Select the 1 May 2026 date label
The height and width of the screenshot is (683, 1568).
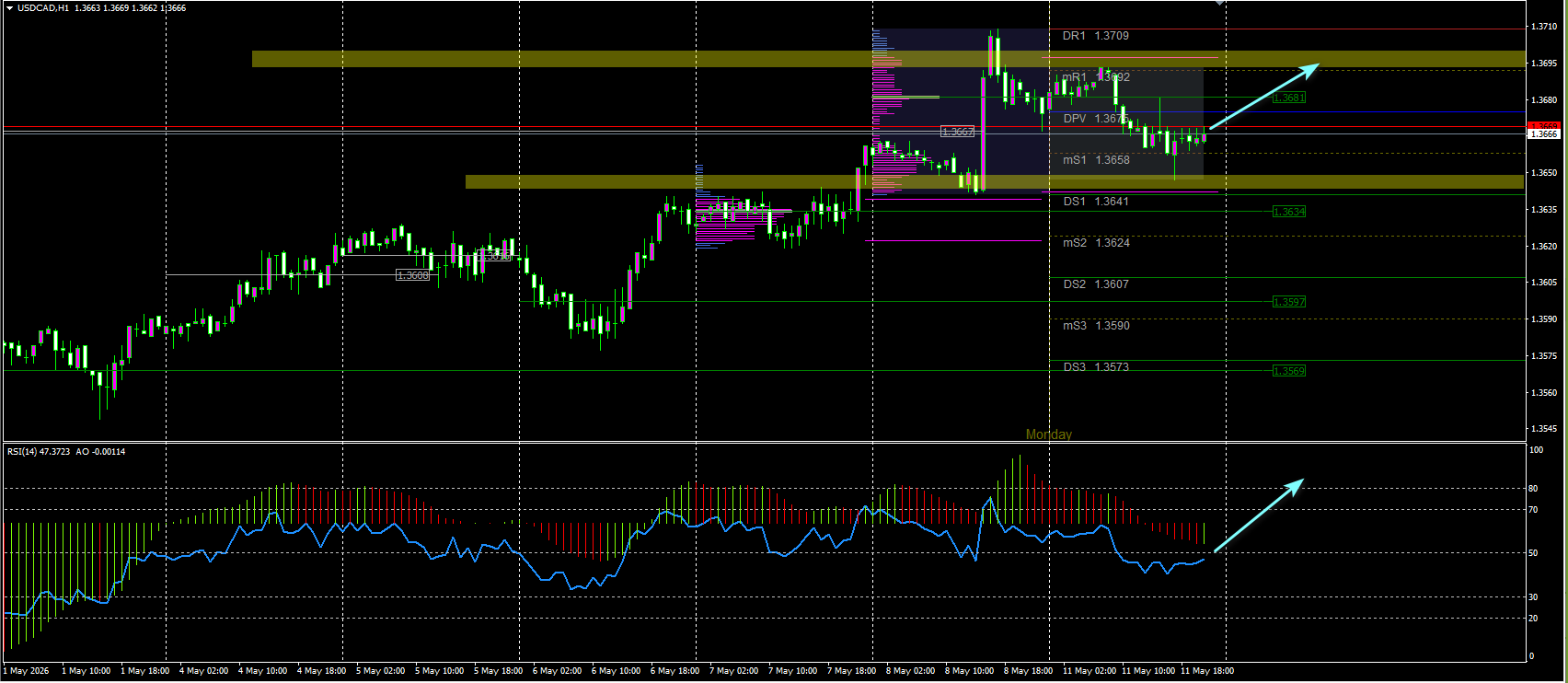pyautogui.click(x=26, y=671)
